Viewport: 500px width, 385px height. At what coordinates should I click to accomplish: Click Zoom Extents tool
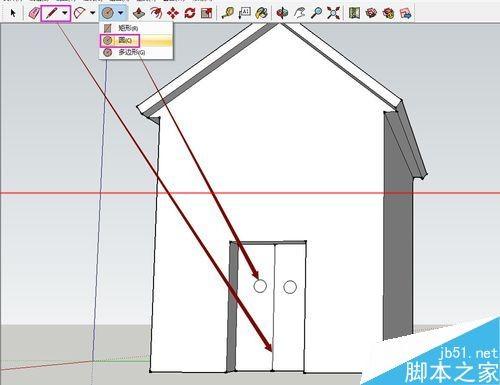333,13
